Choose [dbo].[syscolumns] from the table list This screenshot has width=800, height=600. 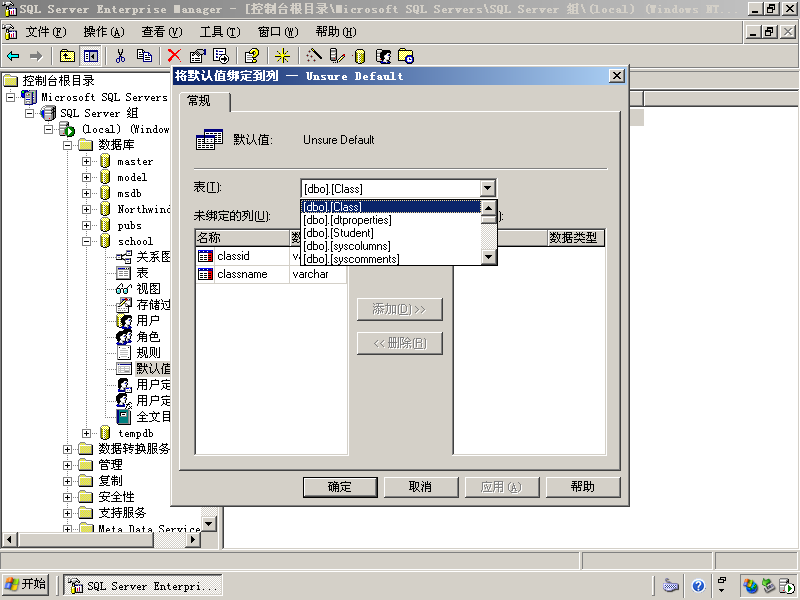[x=390, y=246]
